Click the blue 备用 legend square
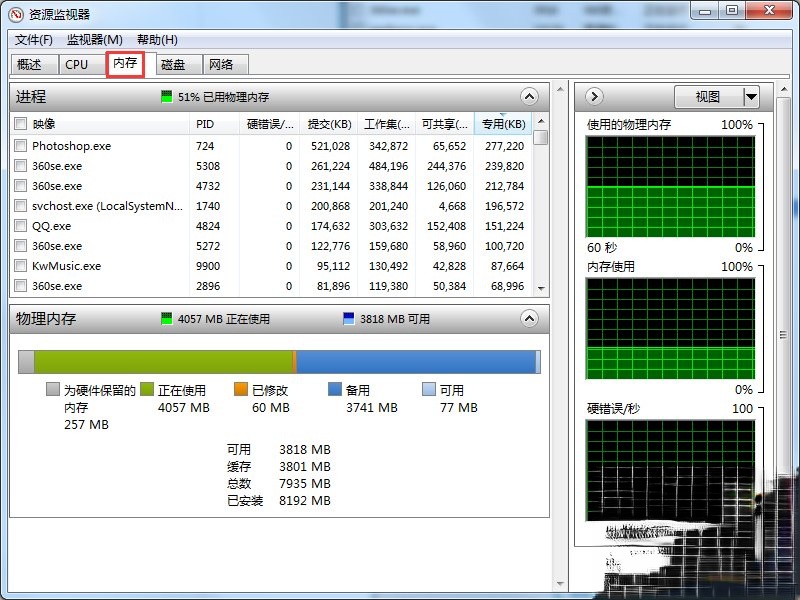Image resolution: width=800 pixels, height=600 pixels. (x=333, y=390)
